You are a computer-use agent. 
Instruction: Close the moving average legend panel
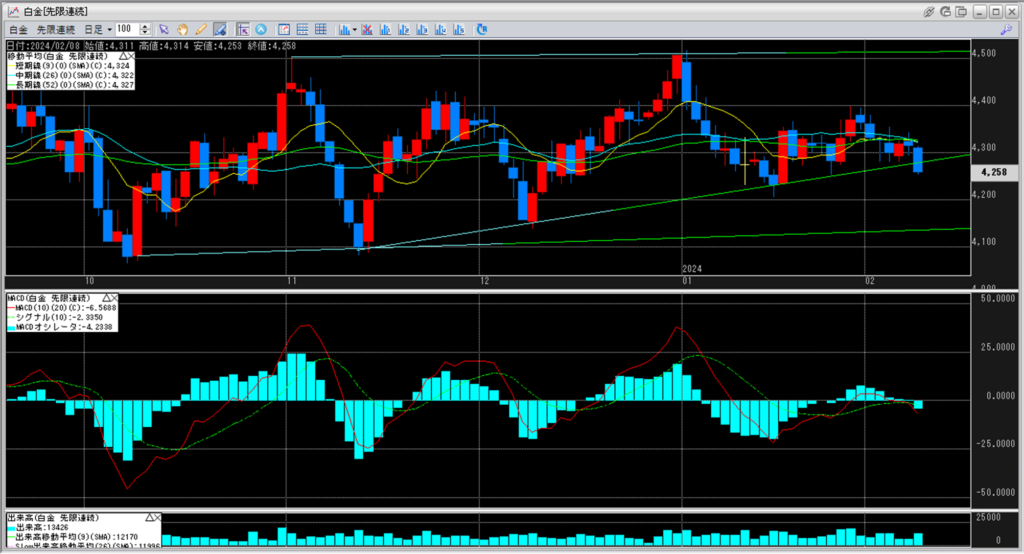[x=131, y=57]
